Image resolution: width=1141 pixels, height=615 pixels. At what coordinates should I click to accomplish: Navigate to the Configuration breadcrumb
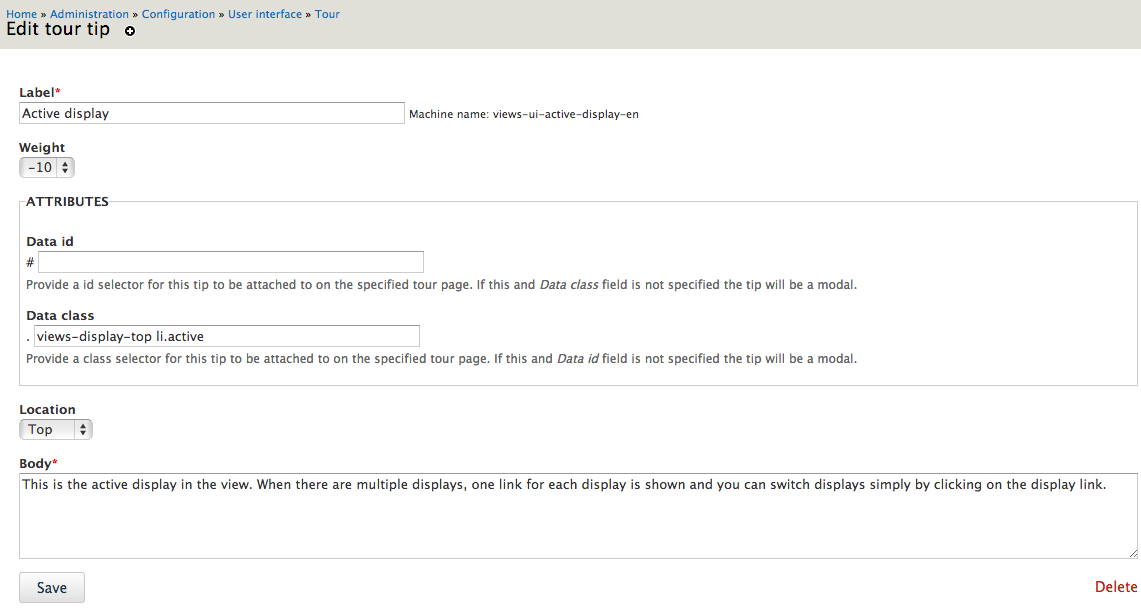tap(178, 14)
